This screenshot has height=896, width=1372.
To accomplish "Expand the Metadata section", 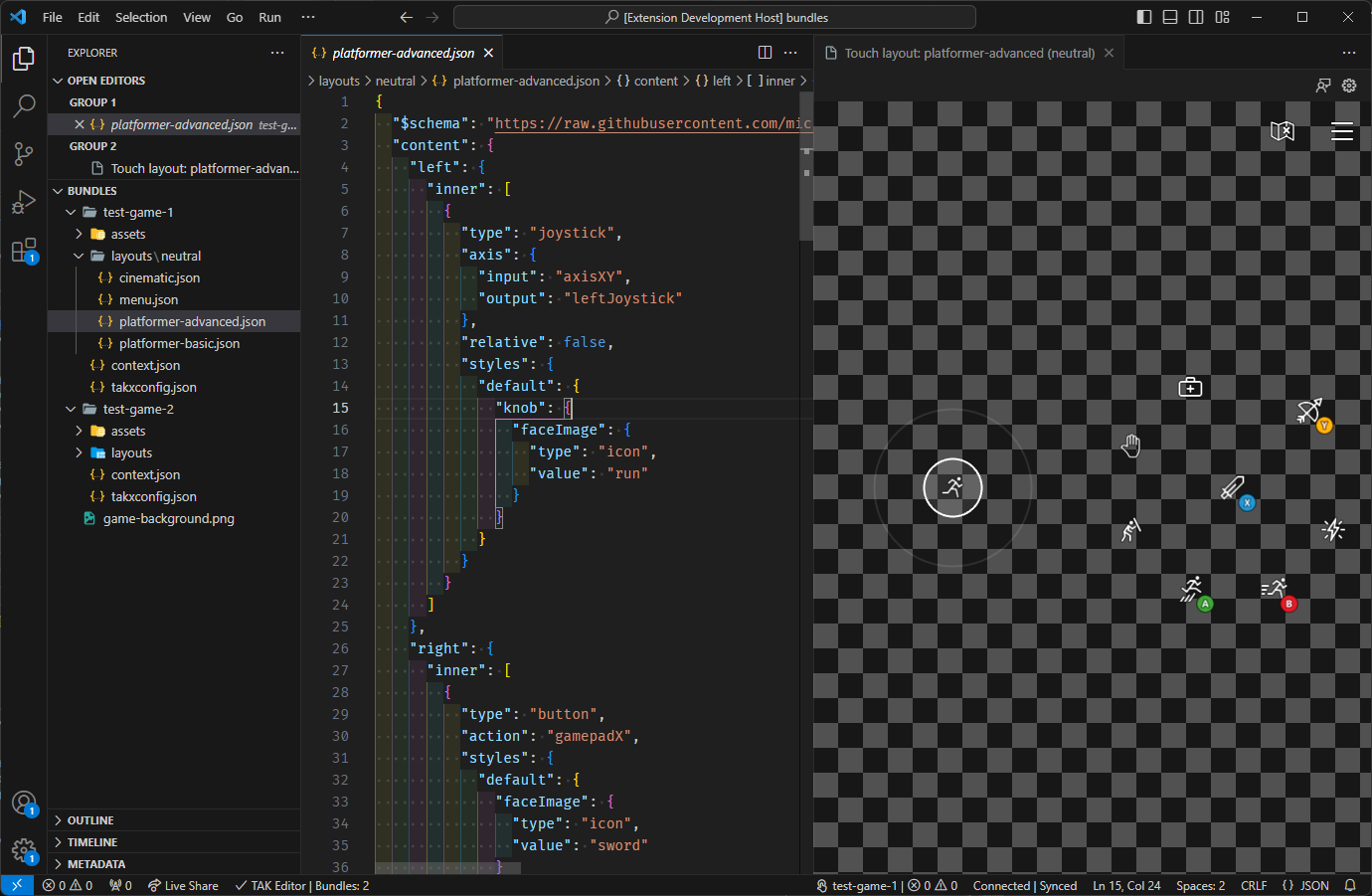I will [x=174, y=864].
